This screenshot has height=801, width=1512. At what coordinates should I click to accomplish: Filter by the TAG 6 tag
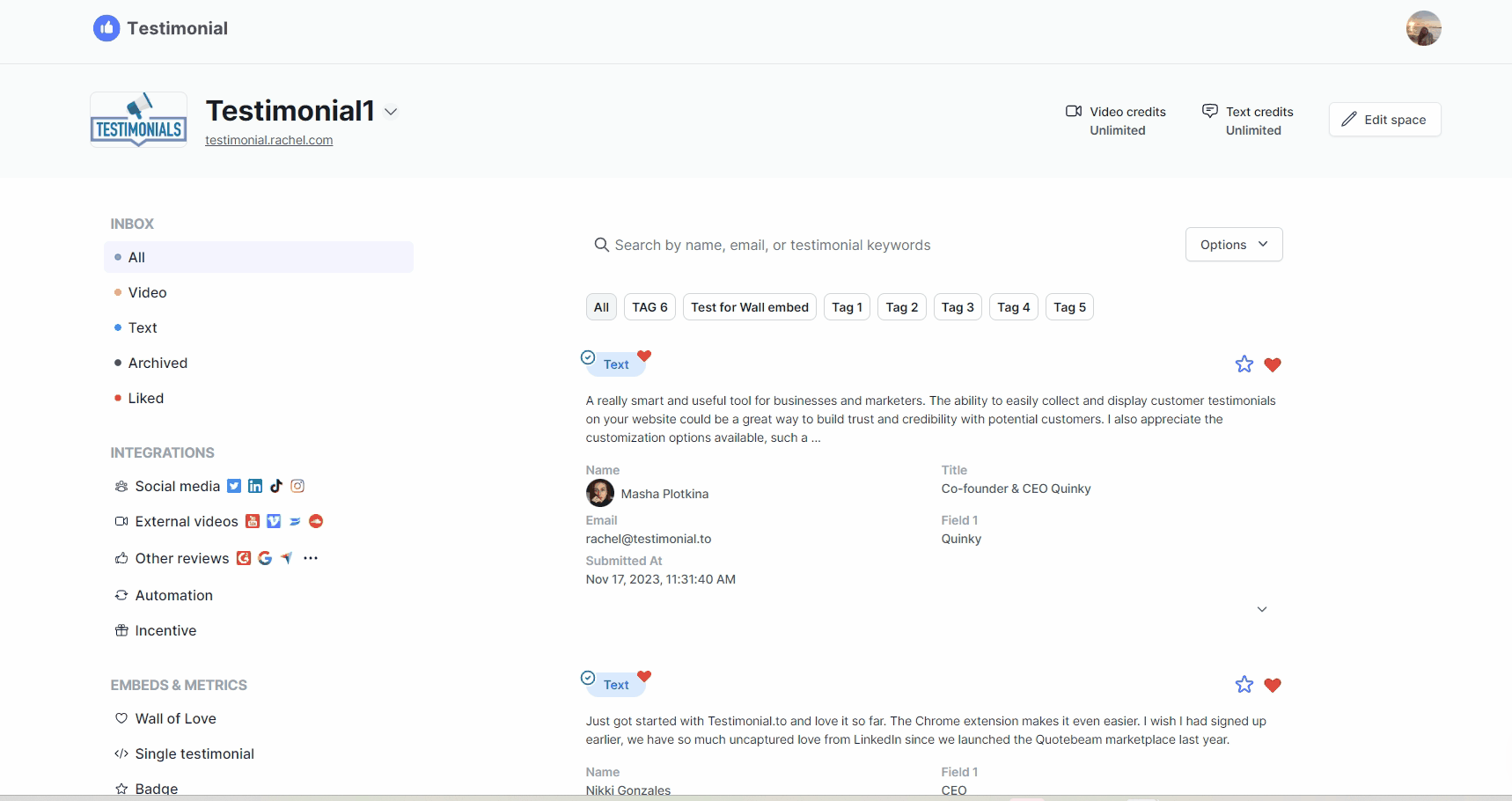click(x=650, y=307)
